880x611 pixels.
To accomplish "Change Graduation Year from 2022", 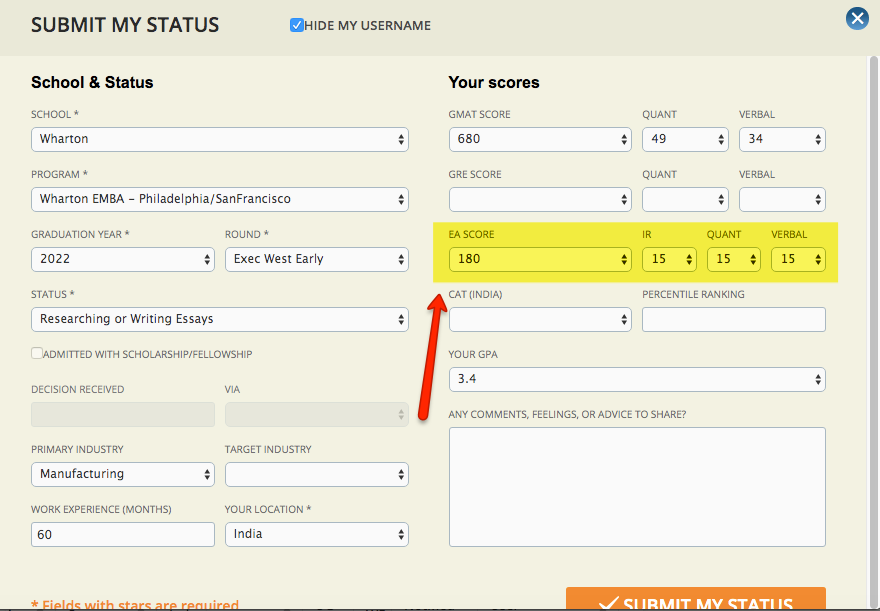I will click(x=122, y=259).
